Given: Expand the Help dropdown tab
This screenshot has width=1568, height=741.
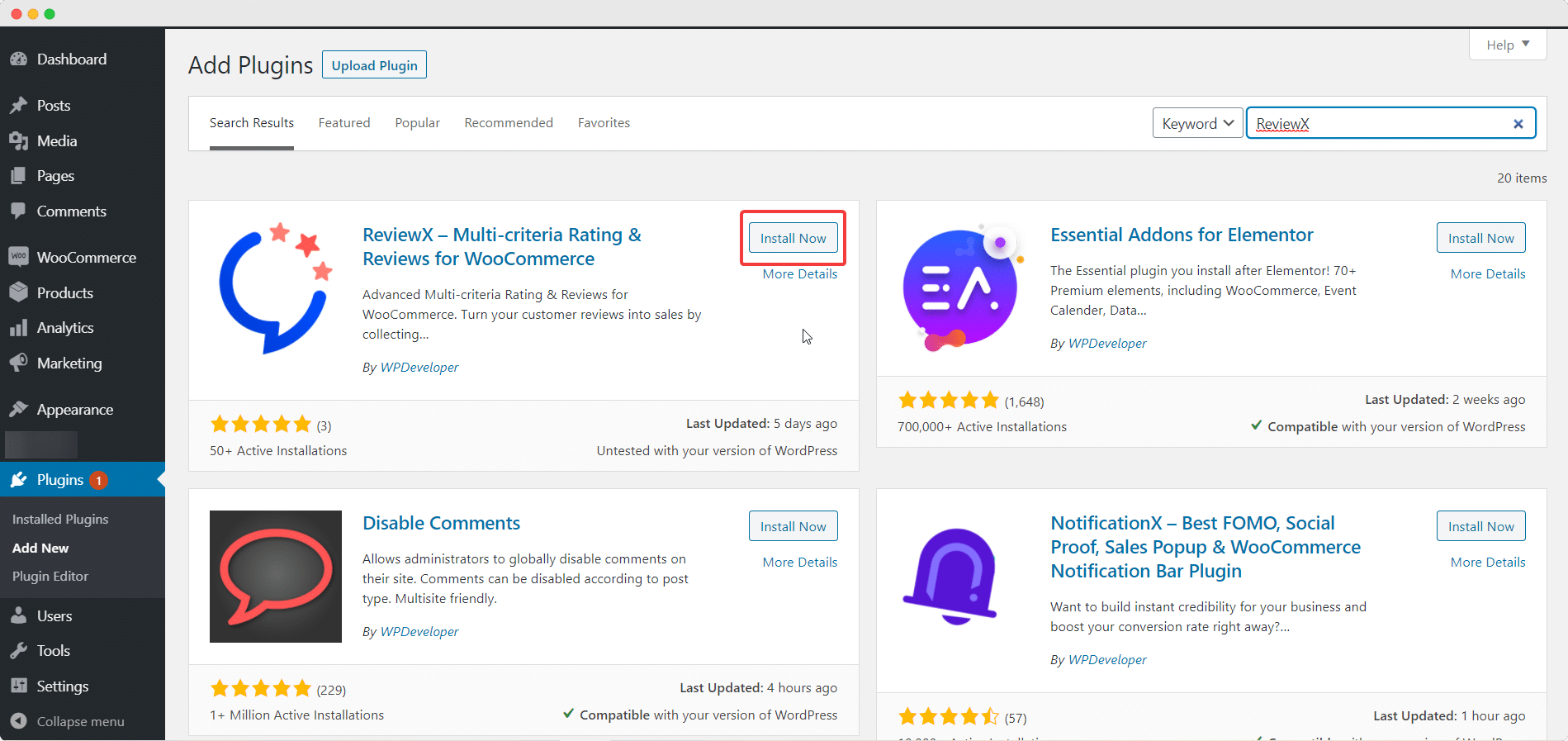Looking at the screenshot, I should [1508, 45].
